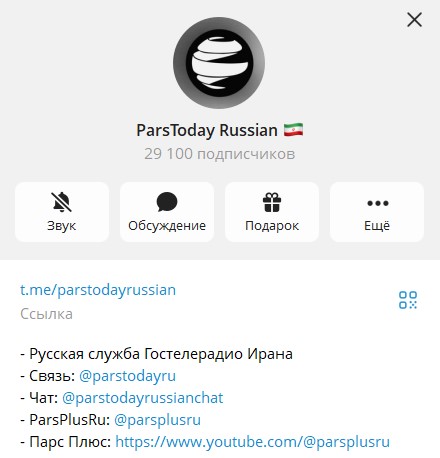Toggle sound with the muted bell icon
Image resolution: width=440 pixels, height=458 pixels.
click(62, 202)
